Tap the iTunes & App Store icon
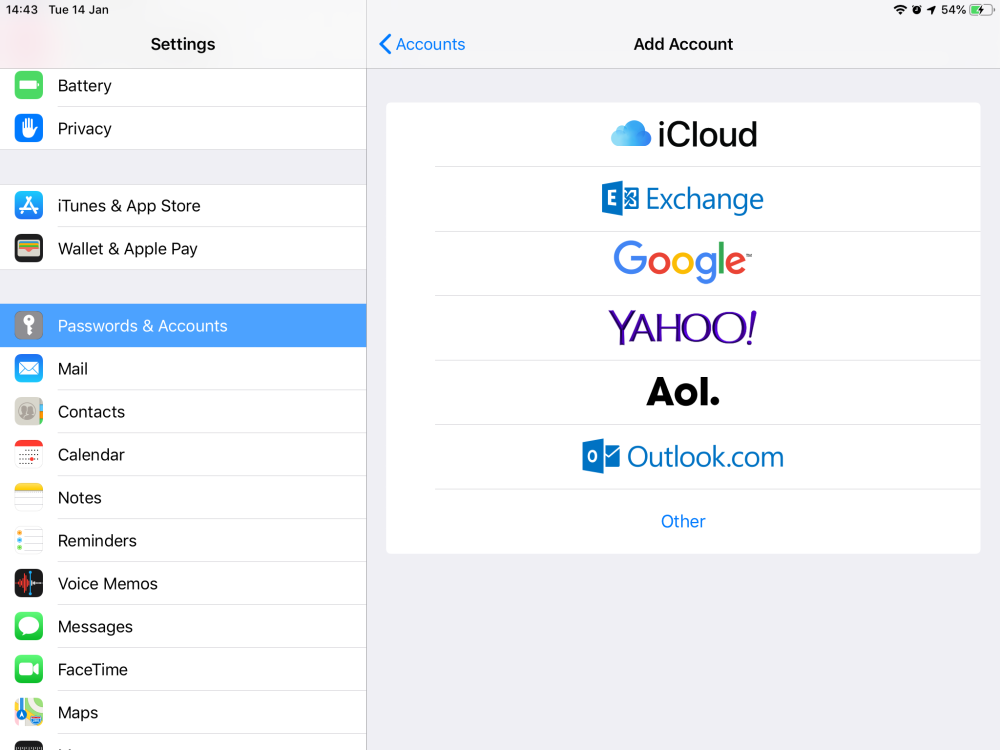Screen dimensions: 1000x750 coord(29,205)
